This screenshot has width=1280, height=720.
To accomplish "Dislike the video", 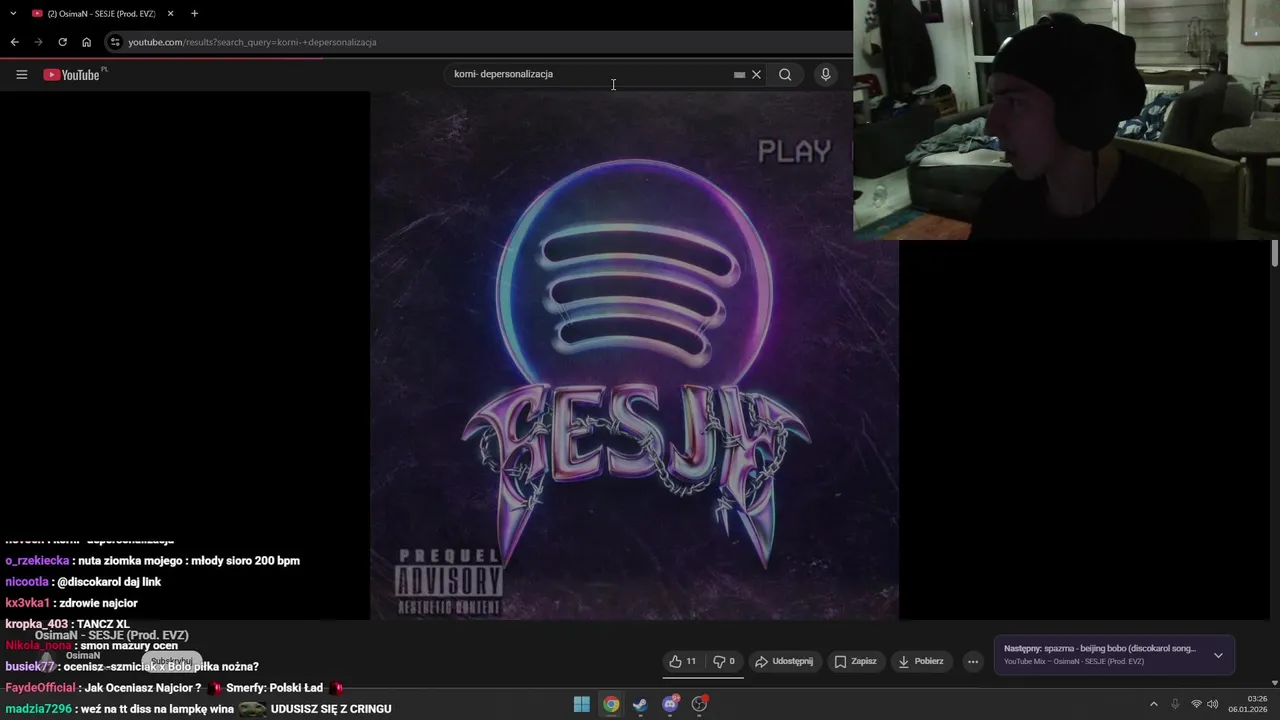I will point(724,661).
